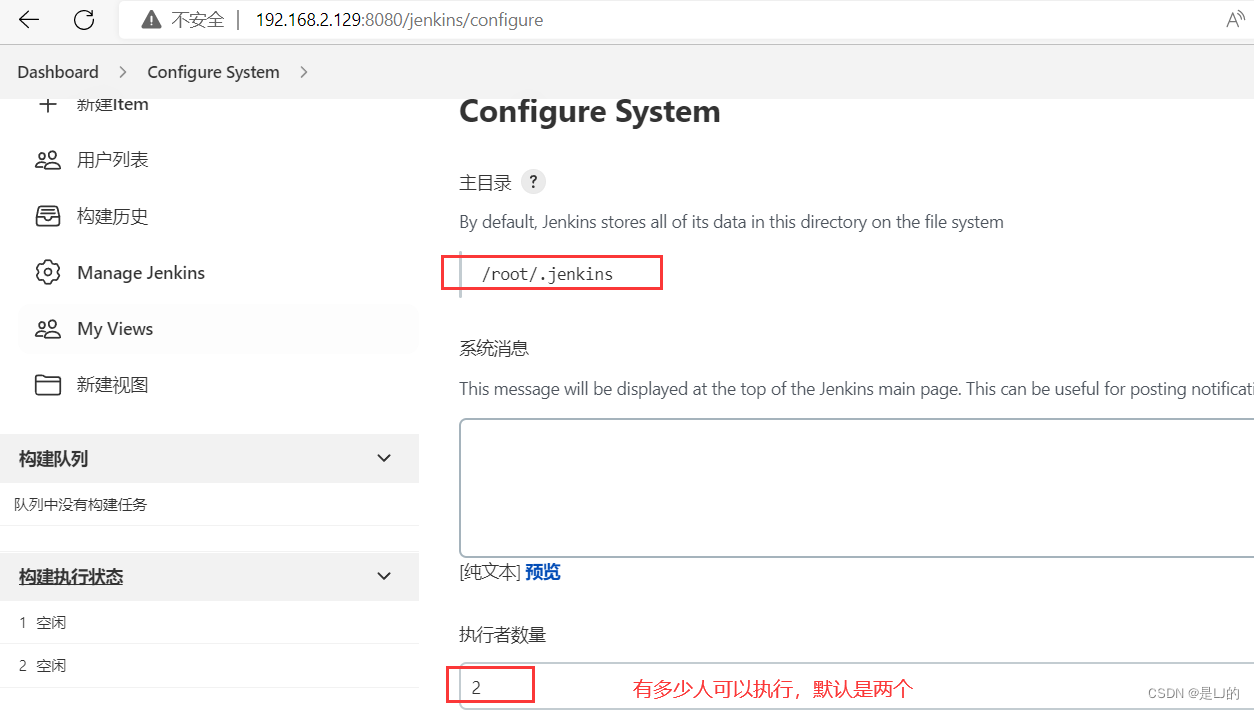Click the 纯文本 label
Image resolution: width=1254 pixels, height=710 pixels.
point(490,572)
